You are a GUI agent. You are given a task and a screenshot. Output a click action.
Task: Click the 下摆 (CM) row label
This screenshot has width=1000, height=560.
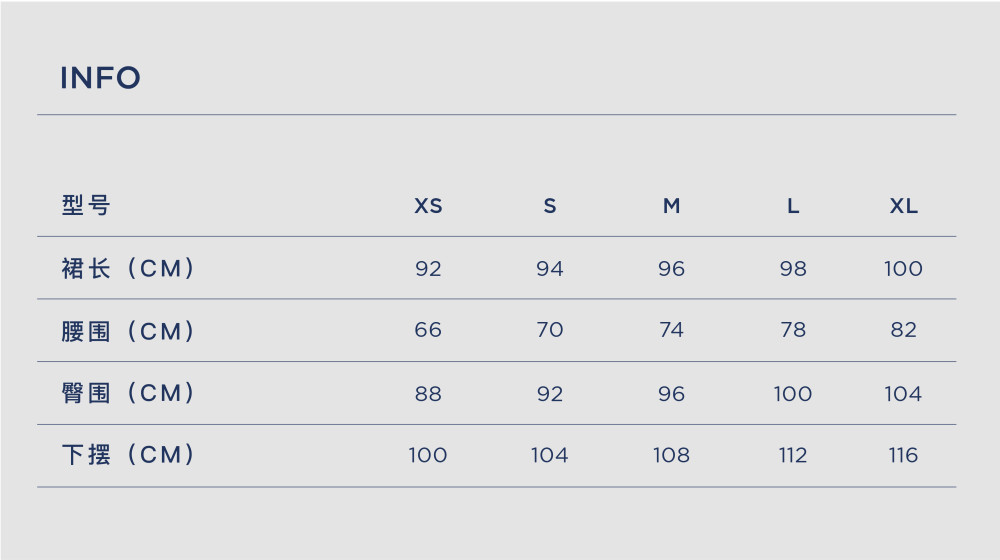(x=128, y=455)
